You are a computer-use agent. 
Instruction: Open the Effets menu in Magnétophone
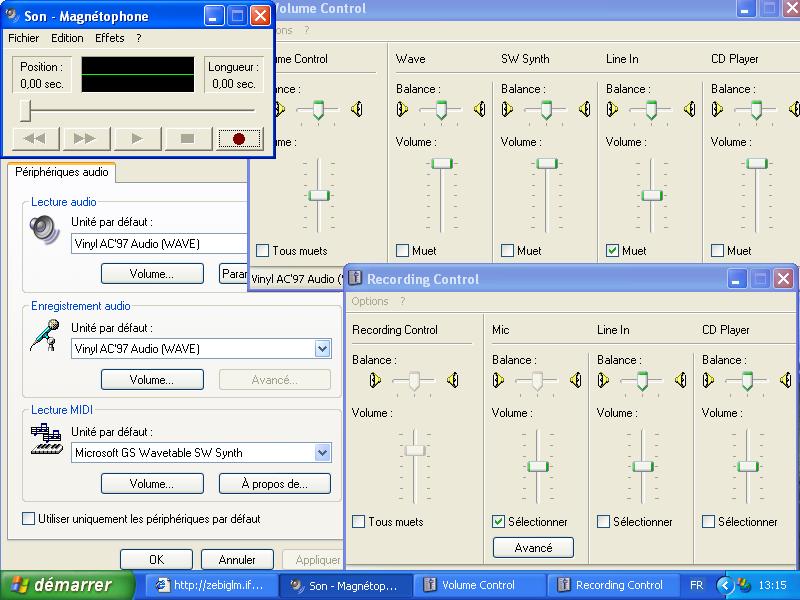(110, 38)
